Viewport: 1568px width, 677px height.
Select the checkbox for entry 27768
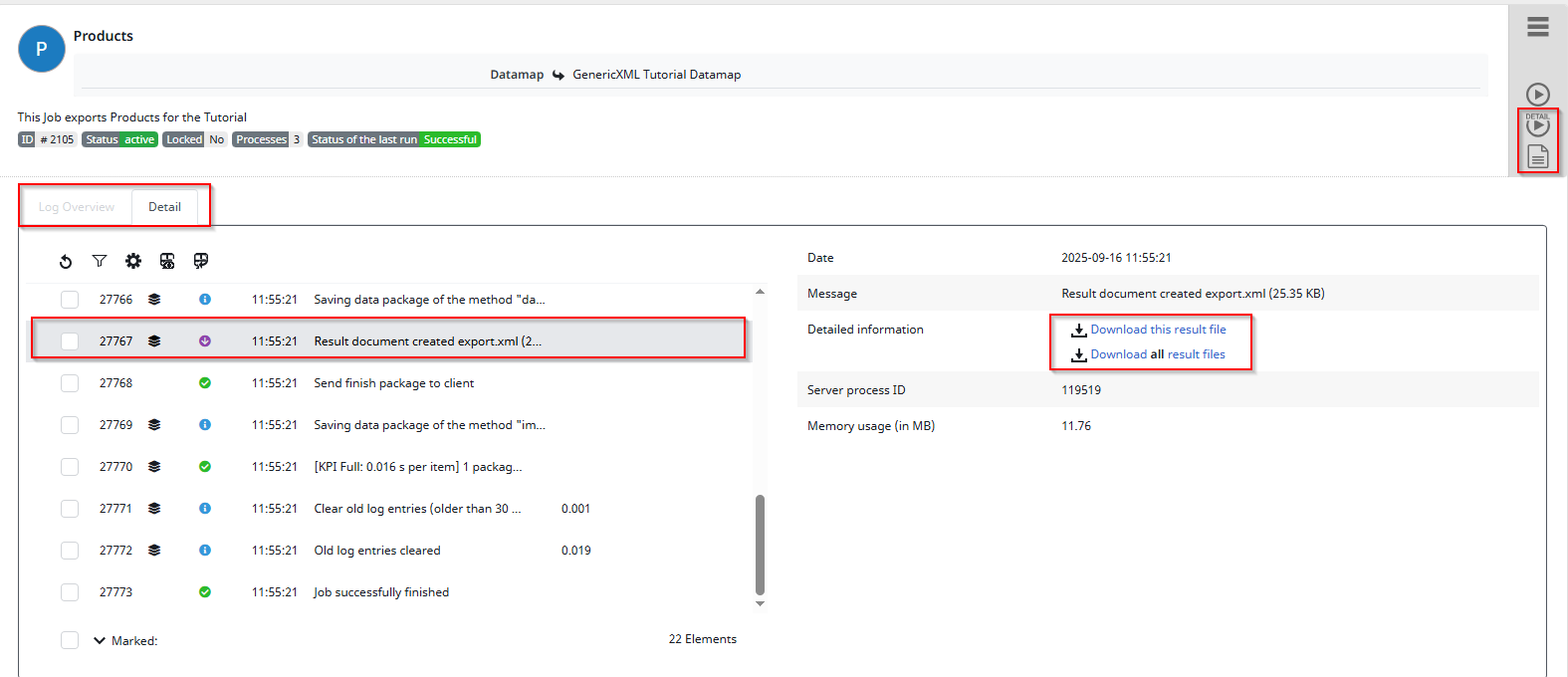[x=70, y=383]
